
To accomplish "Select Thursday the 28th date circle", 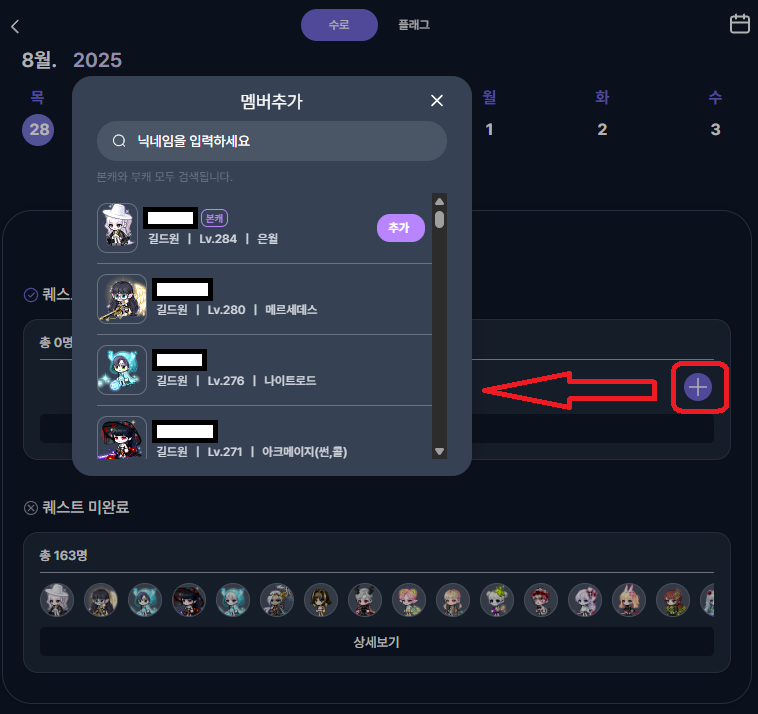I will 38,130.
